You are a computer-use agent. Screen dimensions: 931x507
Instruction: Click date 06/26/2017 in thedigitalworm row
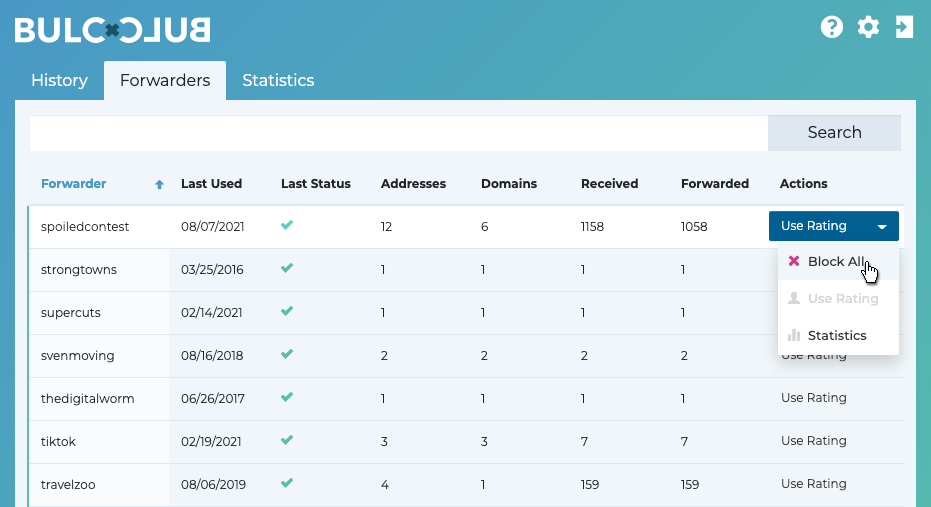click(x=213, y=398)
